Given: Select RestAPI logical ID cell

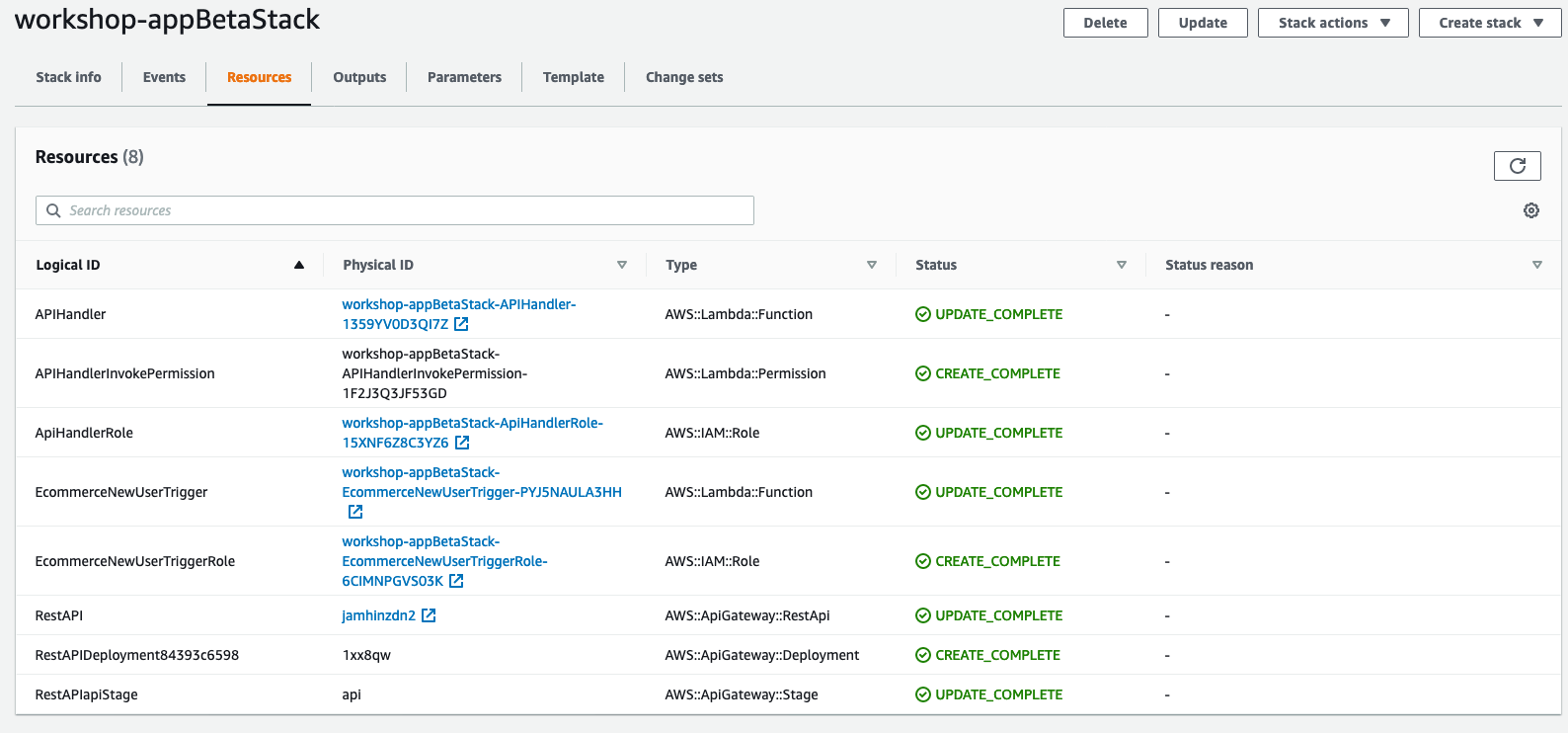Looking at the screenshot, I should coord(59,615).
